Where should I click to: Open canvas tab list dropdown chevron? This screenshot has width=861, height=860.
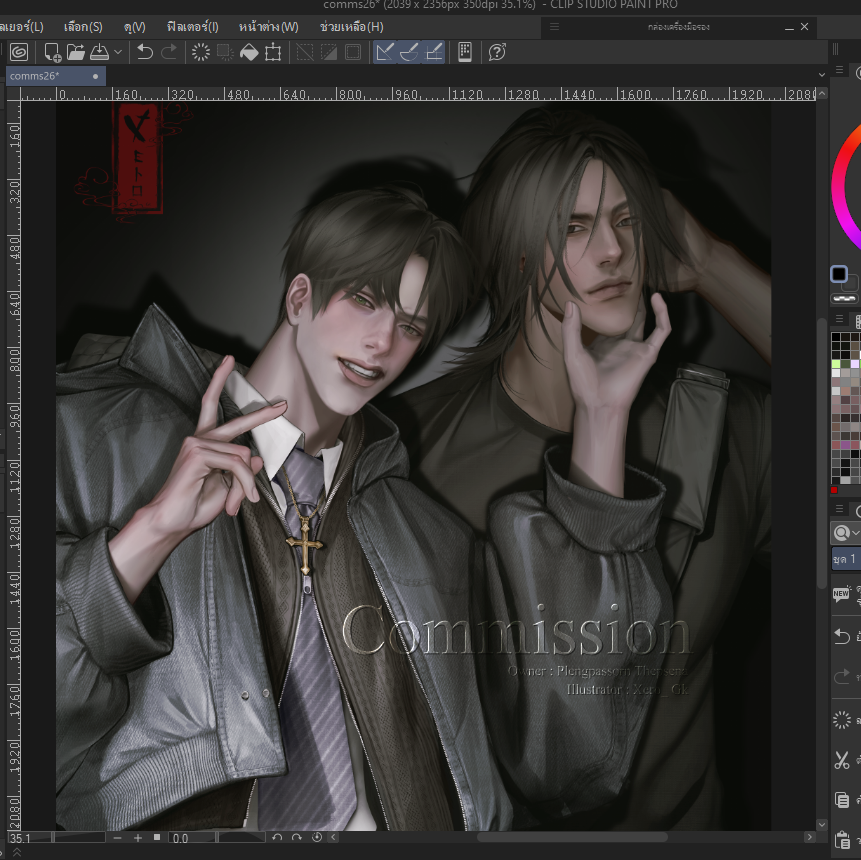click(821, 75)
